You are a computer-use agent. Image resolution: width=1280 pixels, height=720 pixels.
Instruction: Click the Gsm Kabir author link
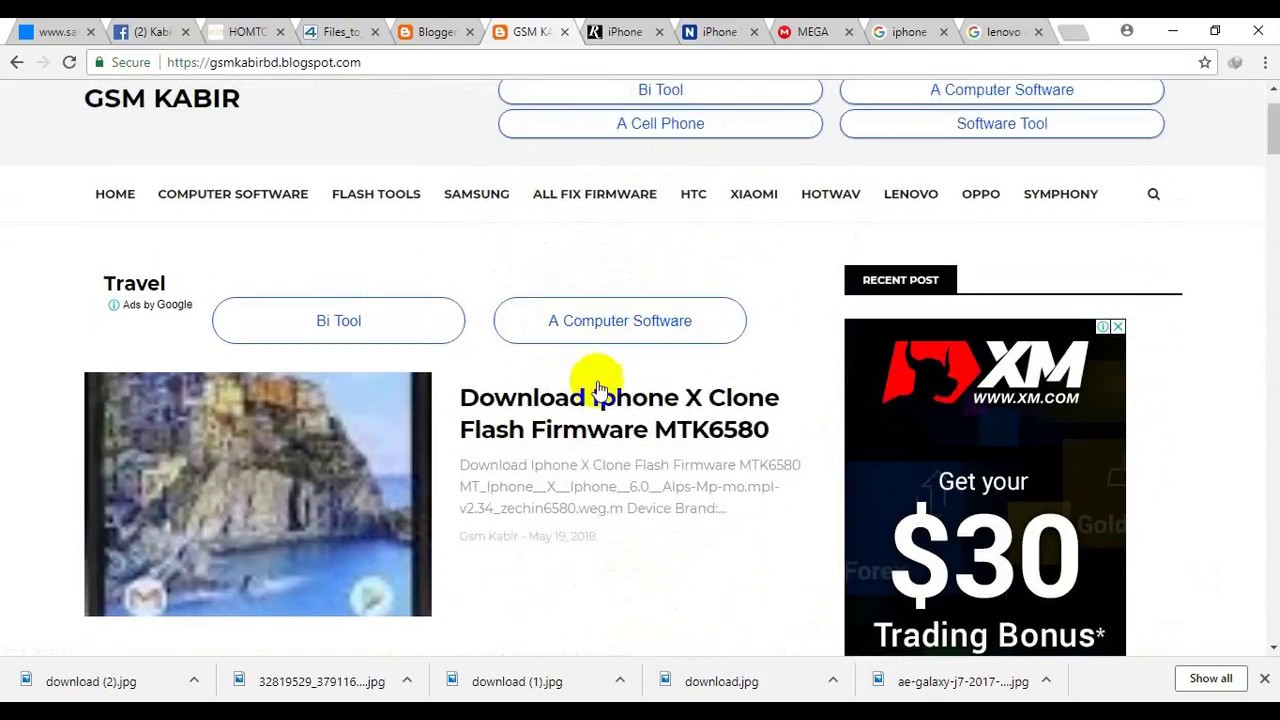(488, 536)
